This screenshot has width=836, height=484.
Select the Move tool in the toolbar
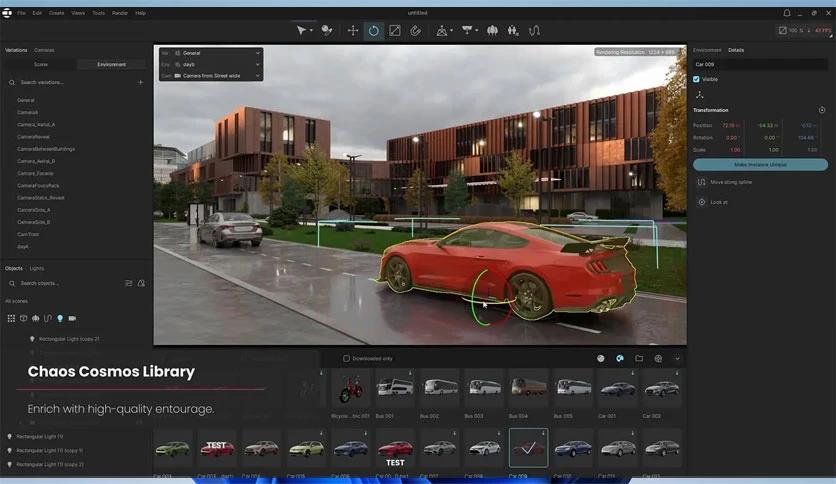(x=352, y=31)
